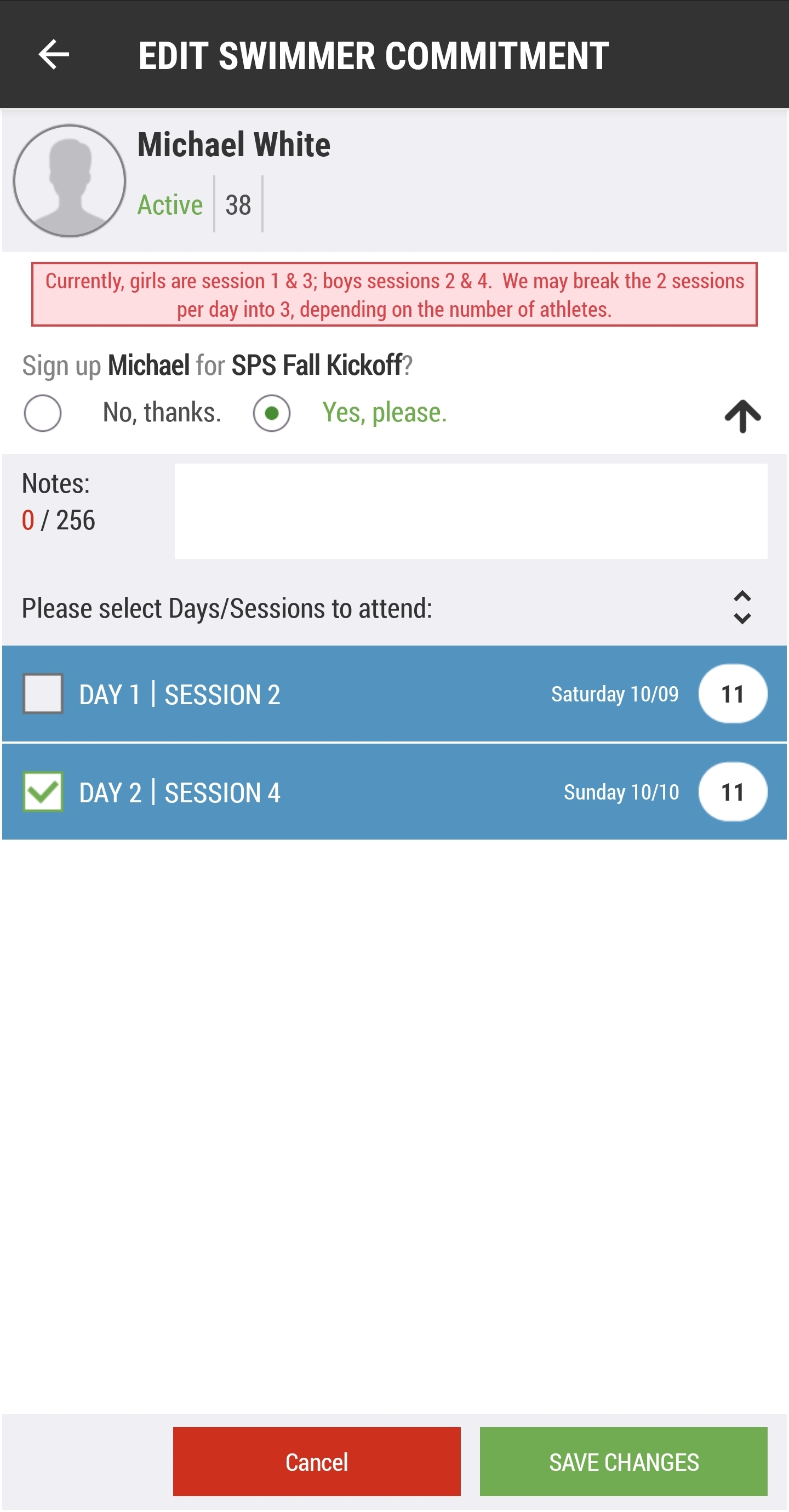The image size is (789, 1512).
Task: Collapse the "Please select Days/Sessions" header
Action: pyautogui.click(x=227, y=609)
